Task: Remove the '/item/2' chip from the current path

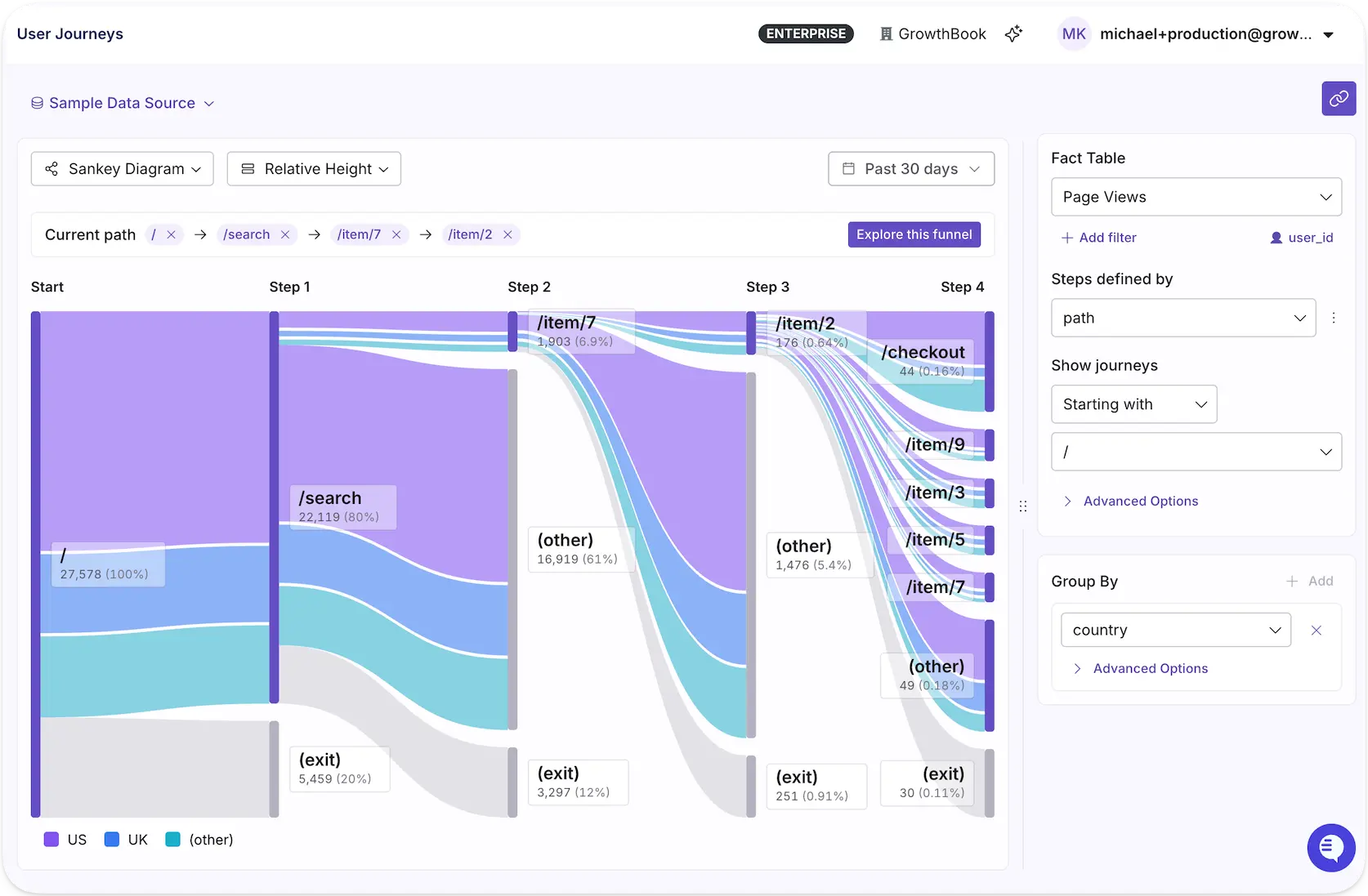Action: click(507, 234)
